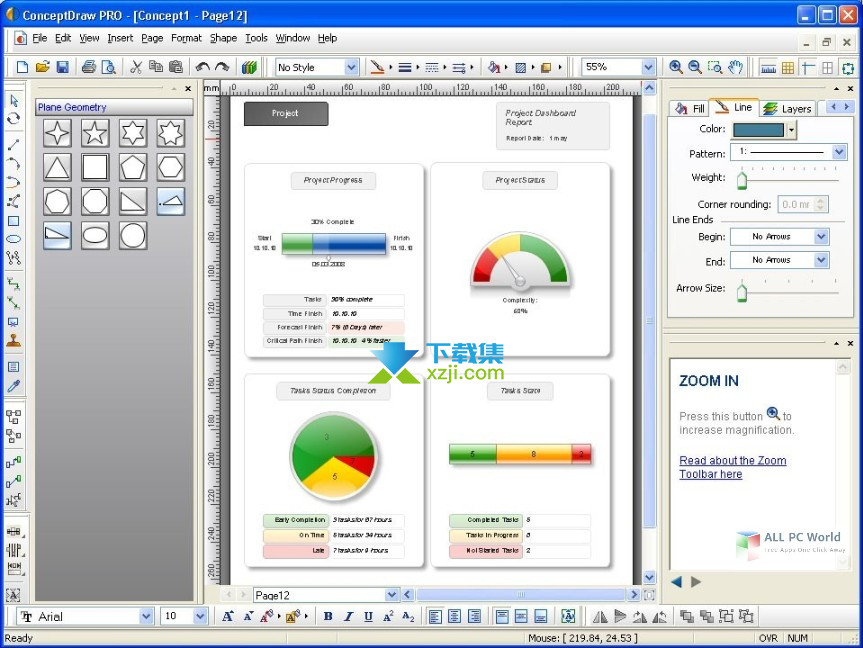Image resolution: width=863 pixels, height=648 pixels.
Task: Select the Stamp tool
Action: click(x=14, y=341)
